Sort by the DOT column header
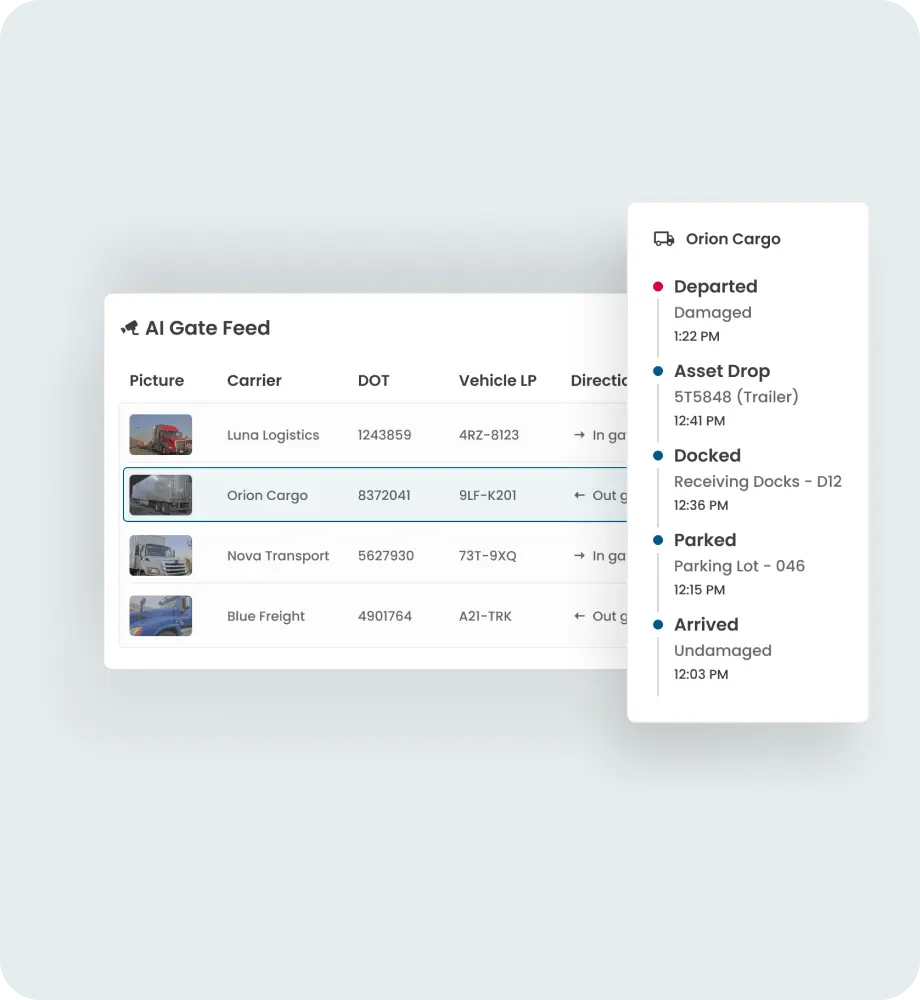This screenshot has height=1000, width=920. click(x=373, y=380)
